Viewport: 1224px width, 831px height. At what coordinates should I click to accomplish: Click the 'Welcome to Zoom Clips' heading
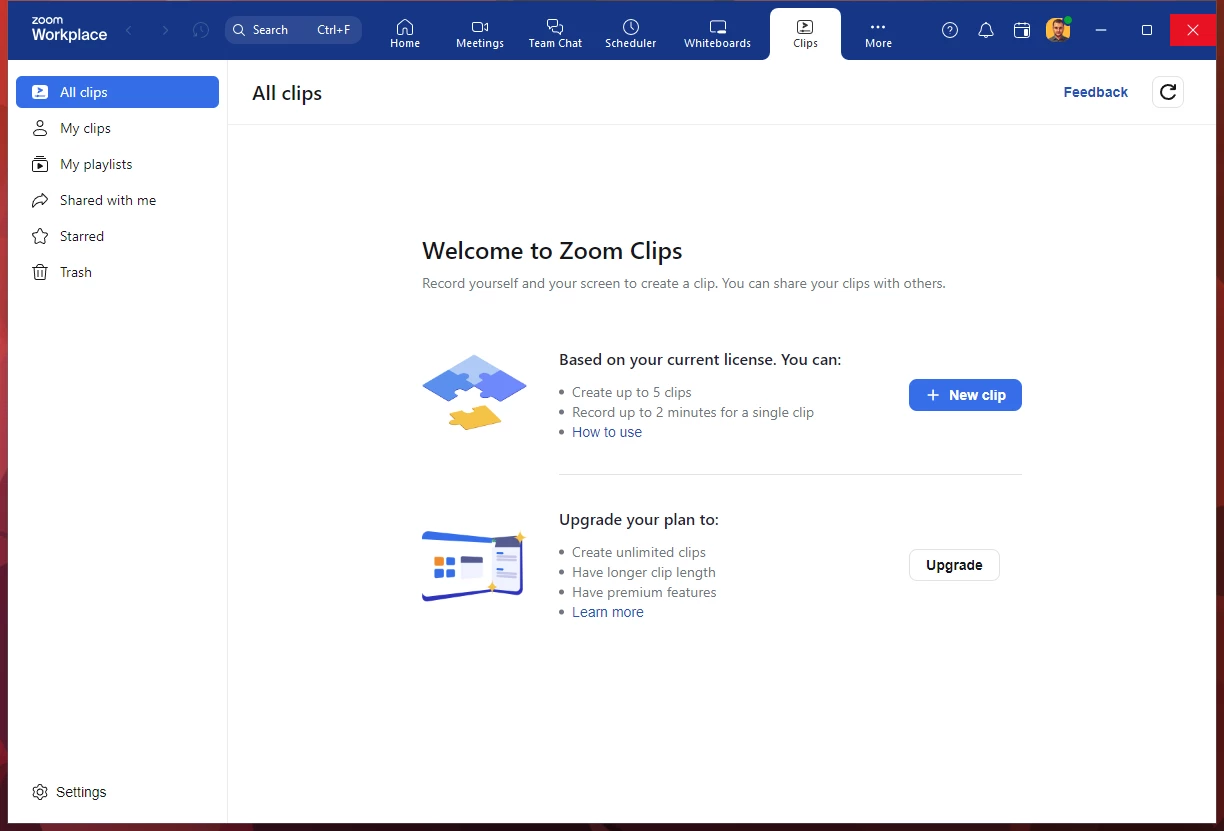coord(552,251)
